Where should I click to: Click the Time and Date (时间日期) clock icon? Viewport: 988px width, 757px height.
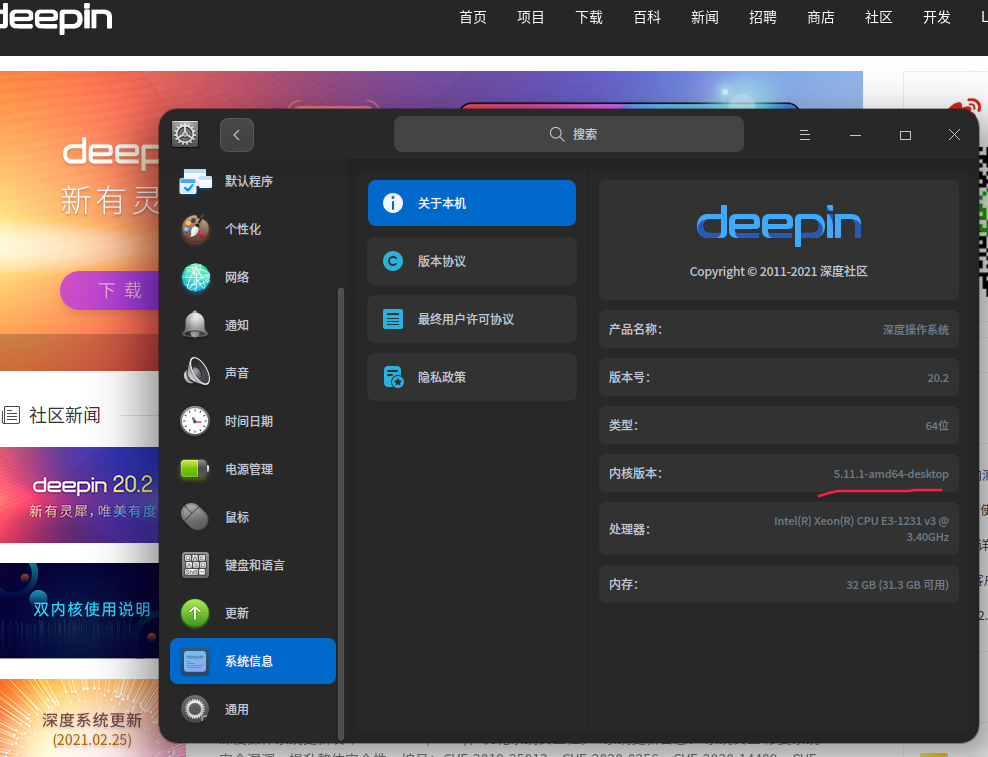click(x=195, y=421)
